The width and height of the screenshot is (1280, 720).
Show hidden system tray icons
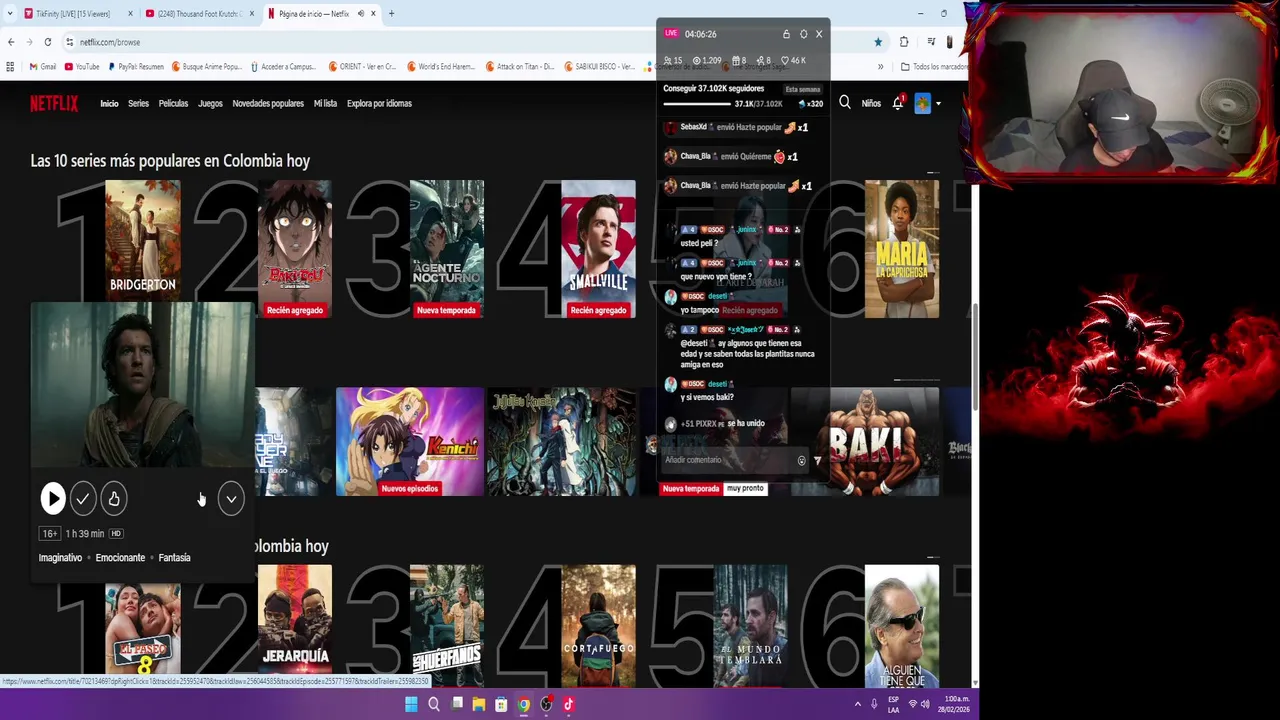coord(857,704)
